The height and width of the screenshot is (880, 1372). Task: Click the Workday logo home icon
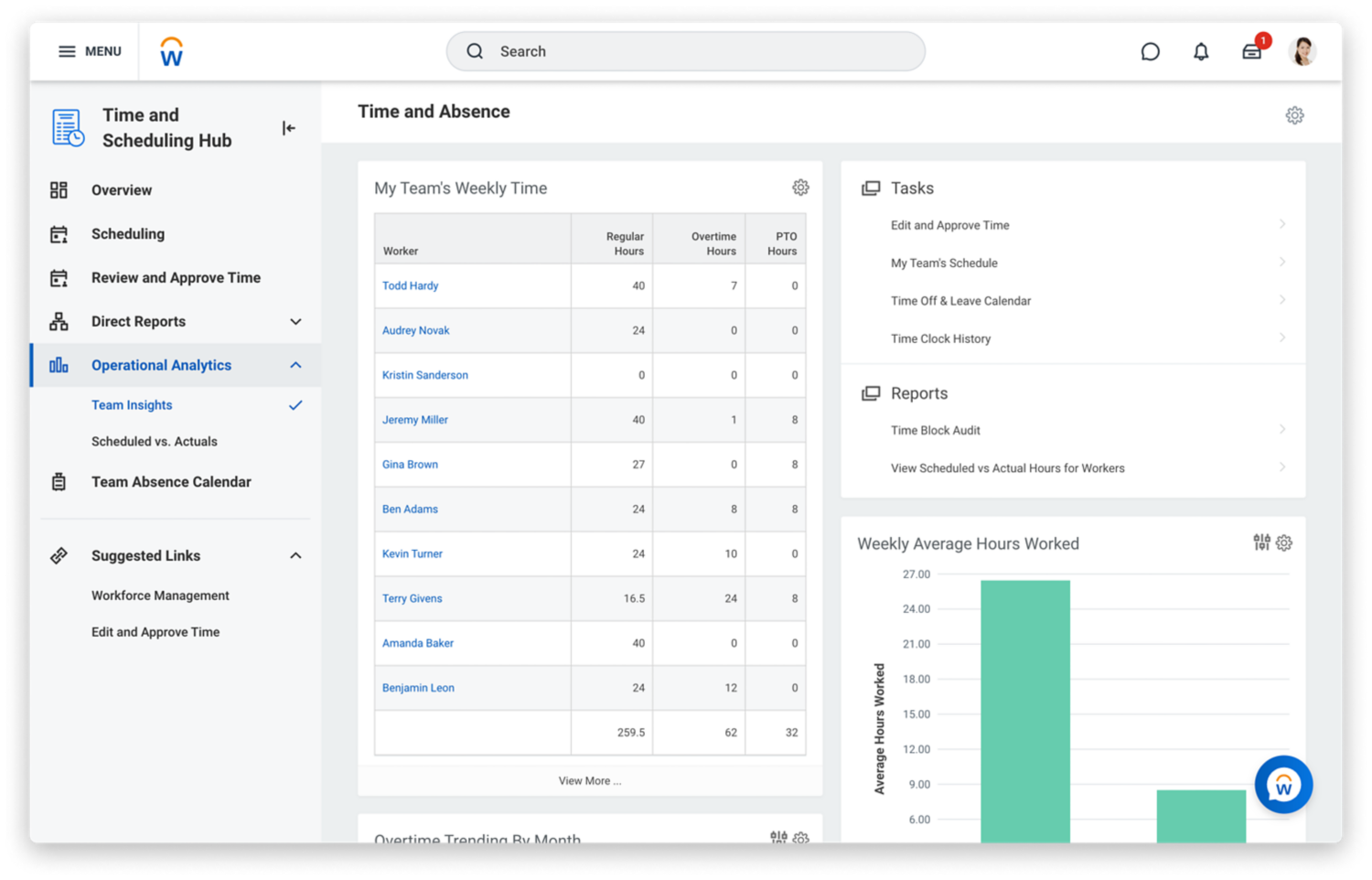pos(171,52)
